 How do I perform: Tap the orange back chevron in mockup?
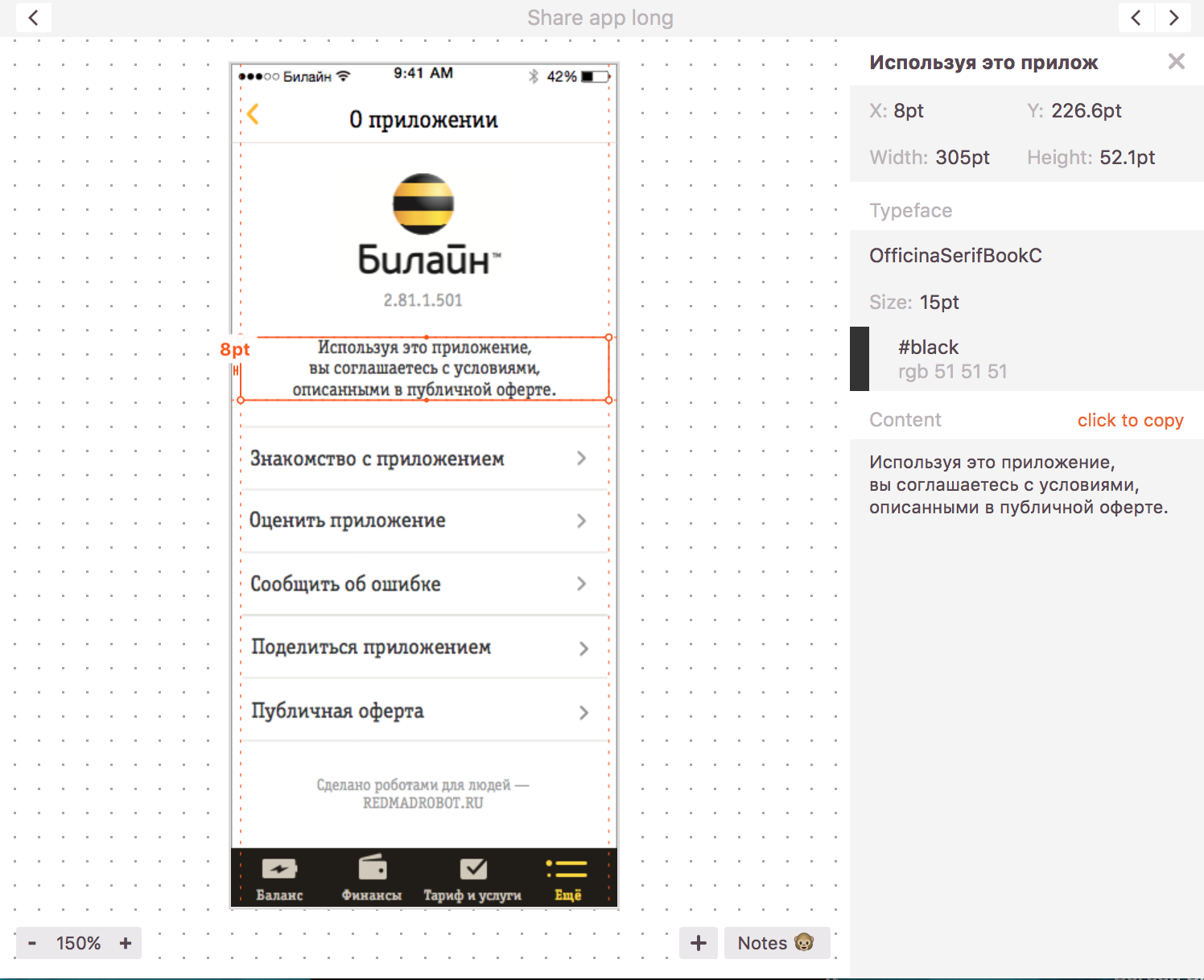click(253, 114)
